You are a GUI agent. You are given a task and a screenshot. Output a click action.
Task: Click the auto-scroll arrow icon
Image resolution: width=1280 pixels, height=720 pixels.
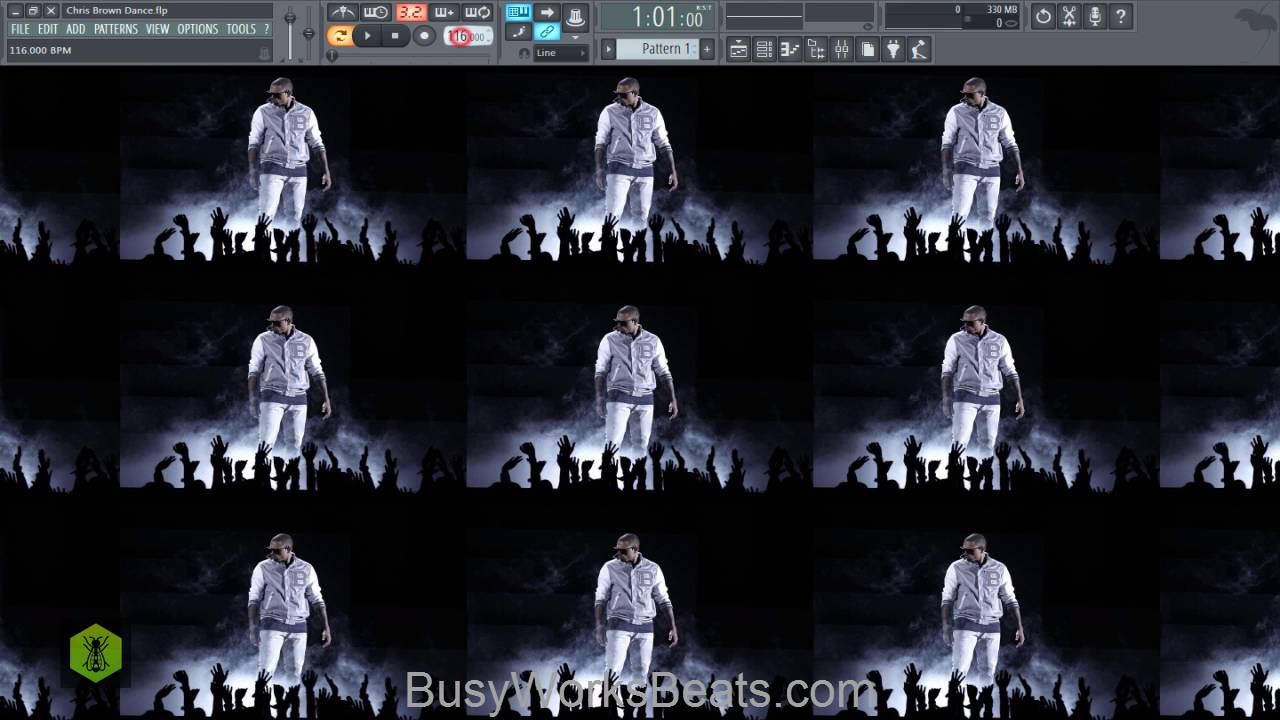coord(547,12)
